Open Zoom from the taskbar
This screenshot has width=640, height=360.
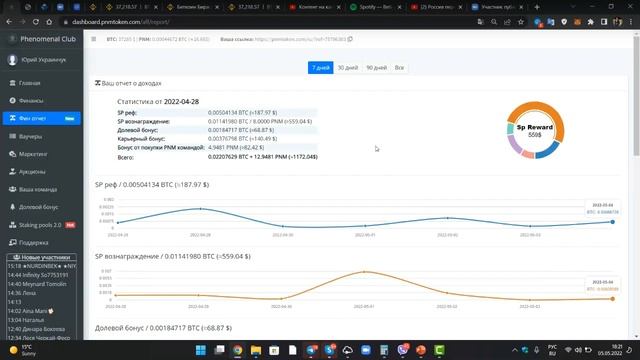tap(366, 350)
